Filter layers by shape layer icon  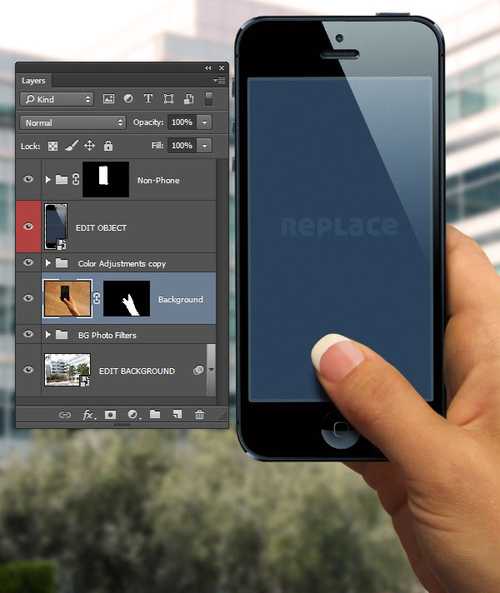click(x=168, y=99)
